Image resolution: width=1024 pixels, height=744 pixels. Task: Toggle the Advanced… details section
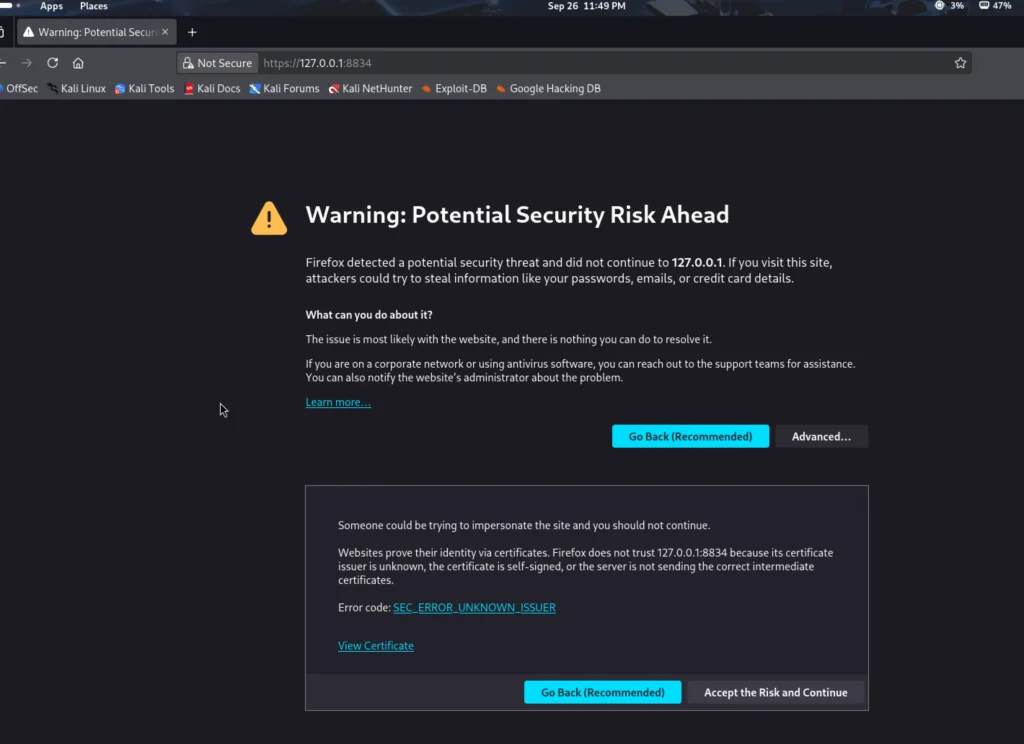tap(821, 437)
